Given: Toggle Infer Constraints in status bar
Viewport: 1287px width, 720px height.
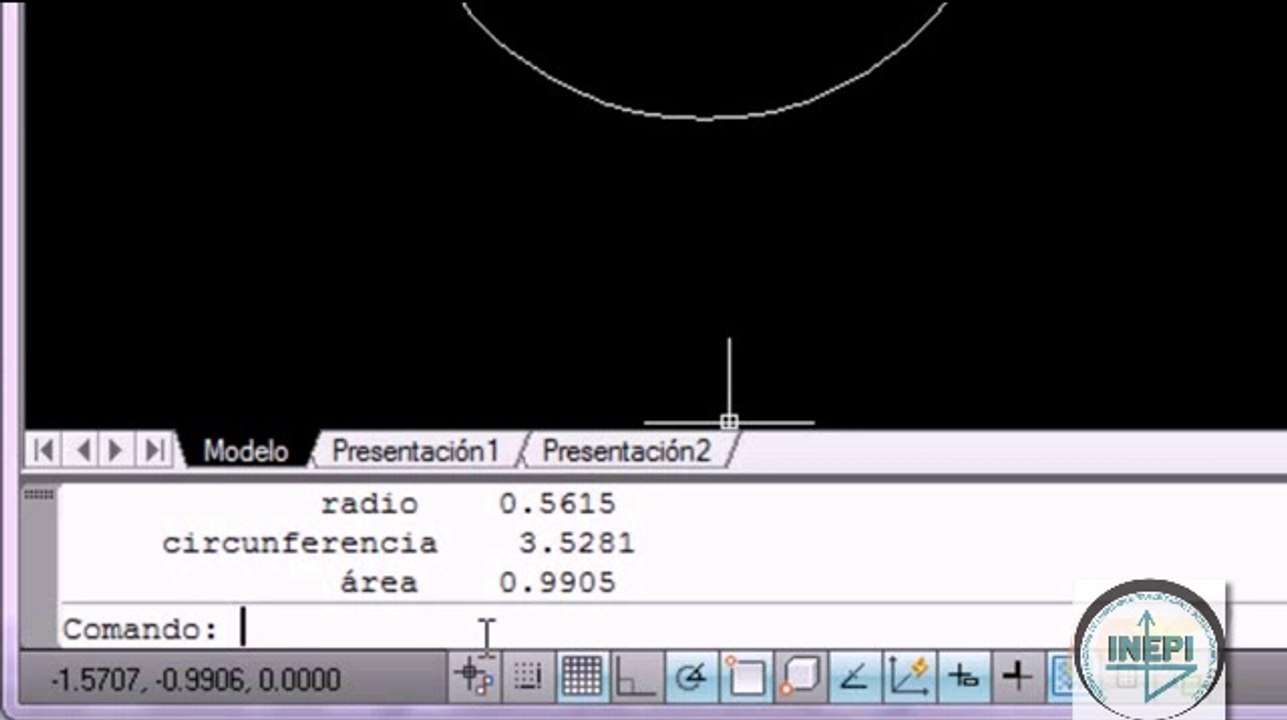Looking at the screenshot, I should coord(474,678).
